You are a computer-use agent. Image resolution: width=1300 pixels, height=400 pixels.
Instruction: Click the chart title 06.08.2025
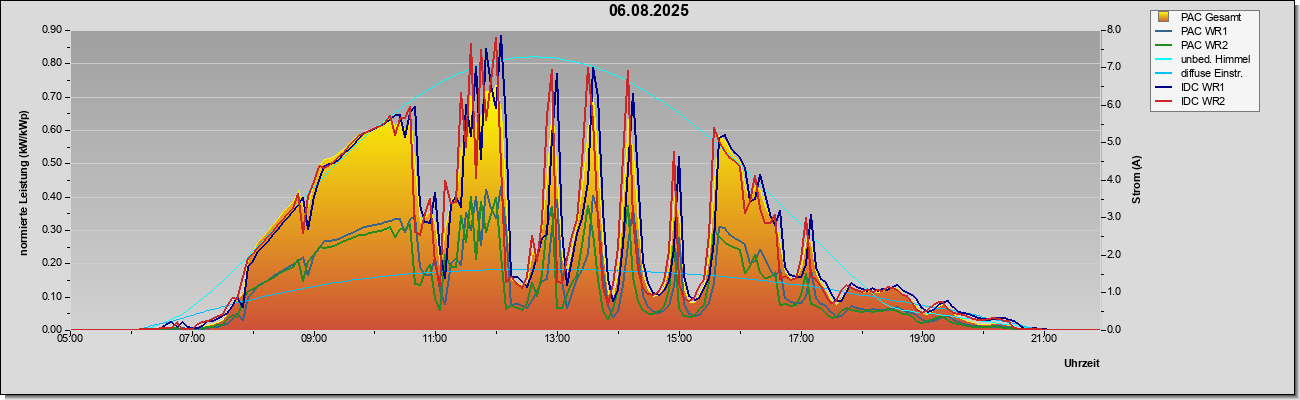(648, 11)
